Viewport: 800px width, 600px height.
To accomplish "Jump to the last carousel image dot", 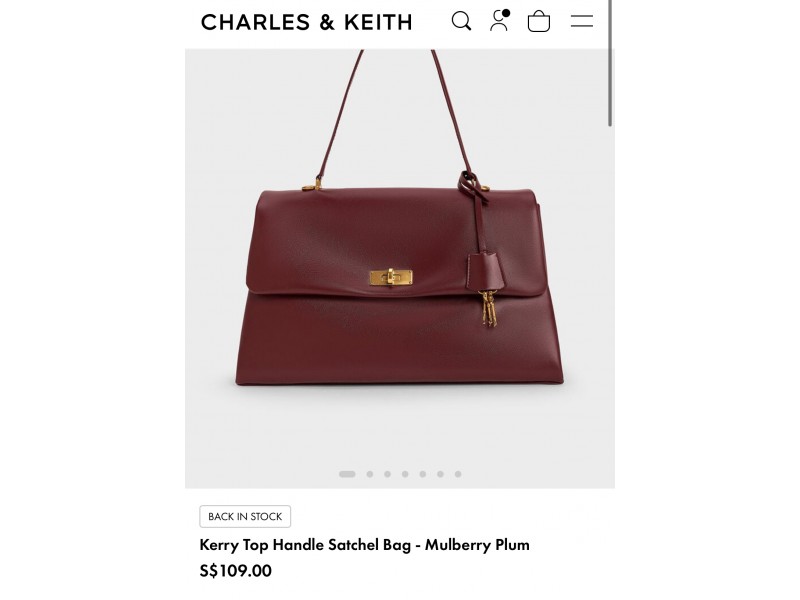I will point(458,474).
